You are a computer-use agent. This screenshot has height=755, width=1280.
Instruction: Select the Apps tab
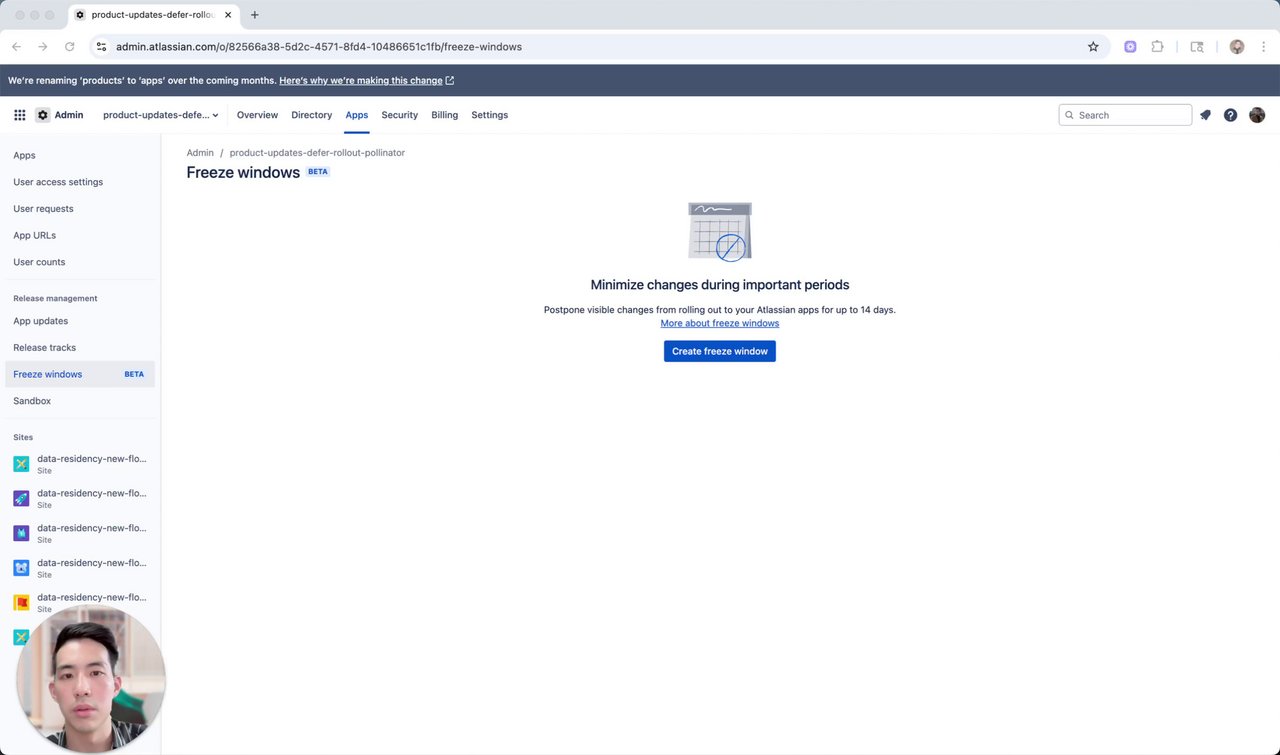tap(357, 115)
